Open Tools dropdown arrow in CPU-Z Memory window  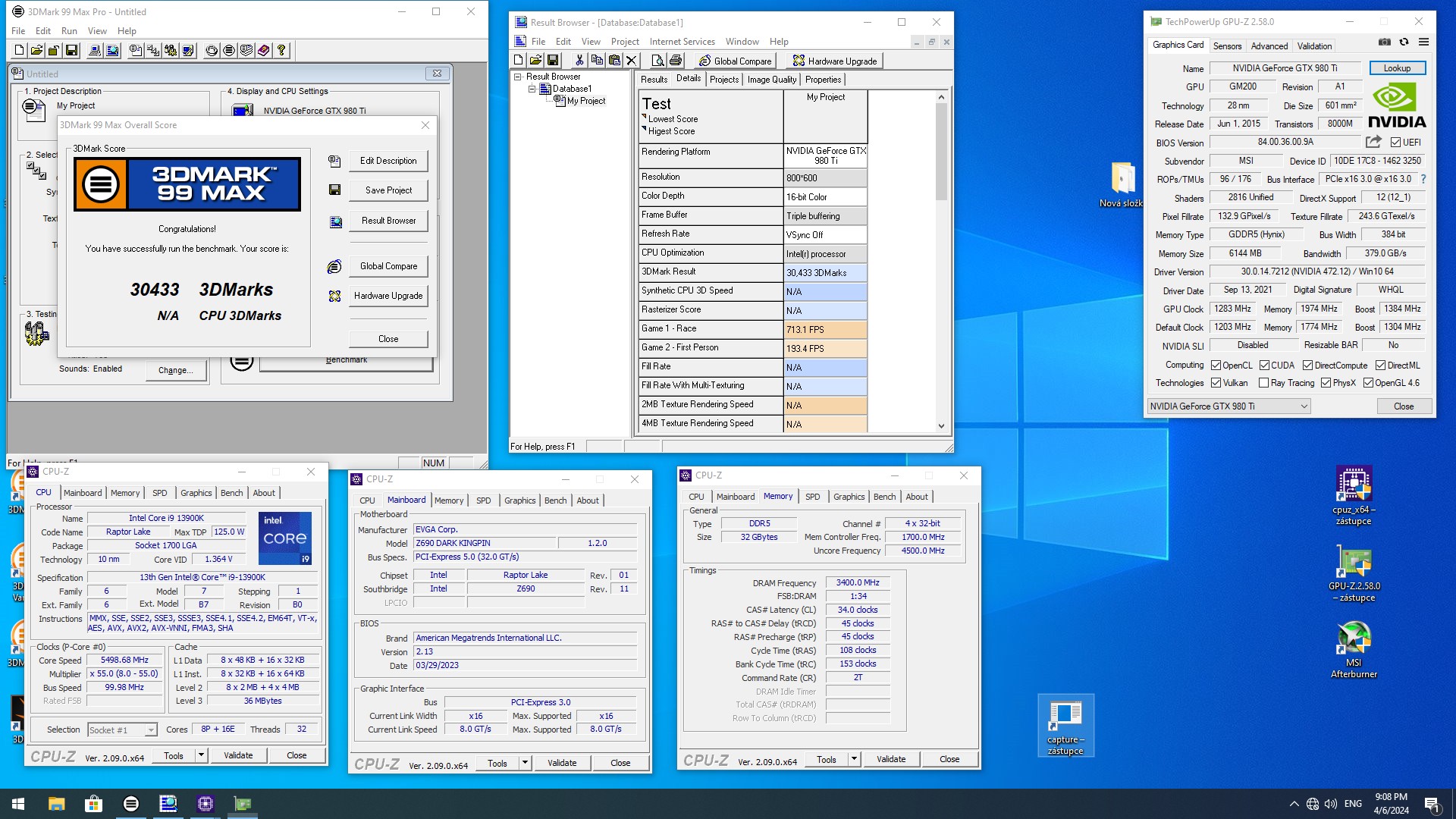tap(854, 759)
